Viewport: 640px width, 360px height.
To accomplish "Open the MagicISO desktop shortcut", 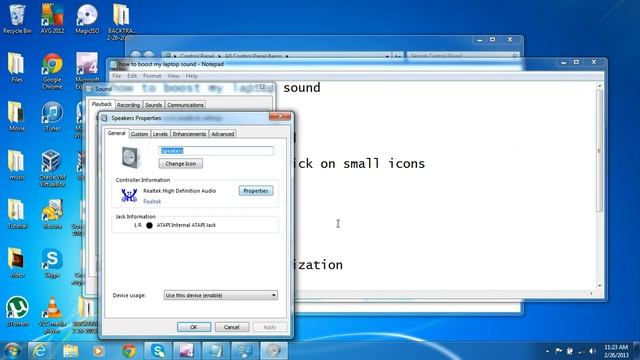I will click(87, 18).
